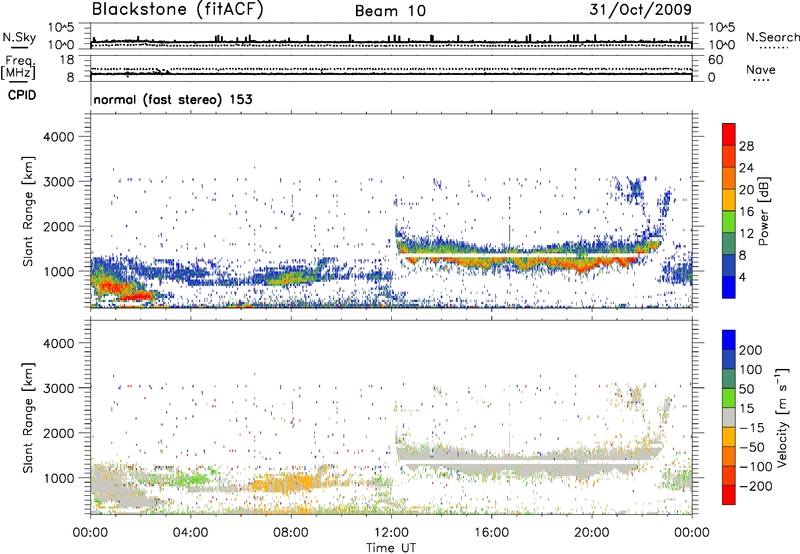Click the 200 tick on velocity colorbar
The width and height of the screenshot is (800, 554).
pyautogui.click(x=751, y=350)
